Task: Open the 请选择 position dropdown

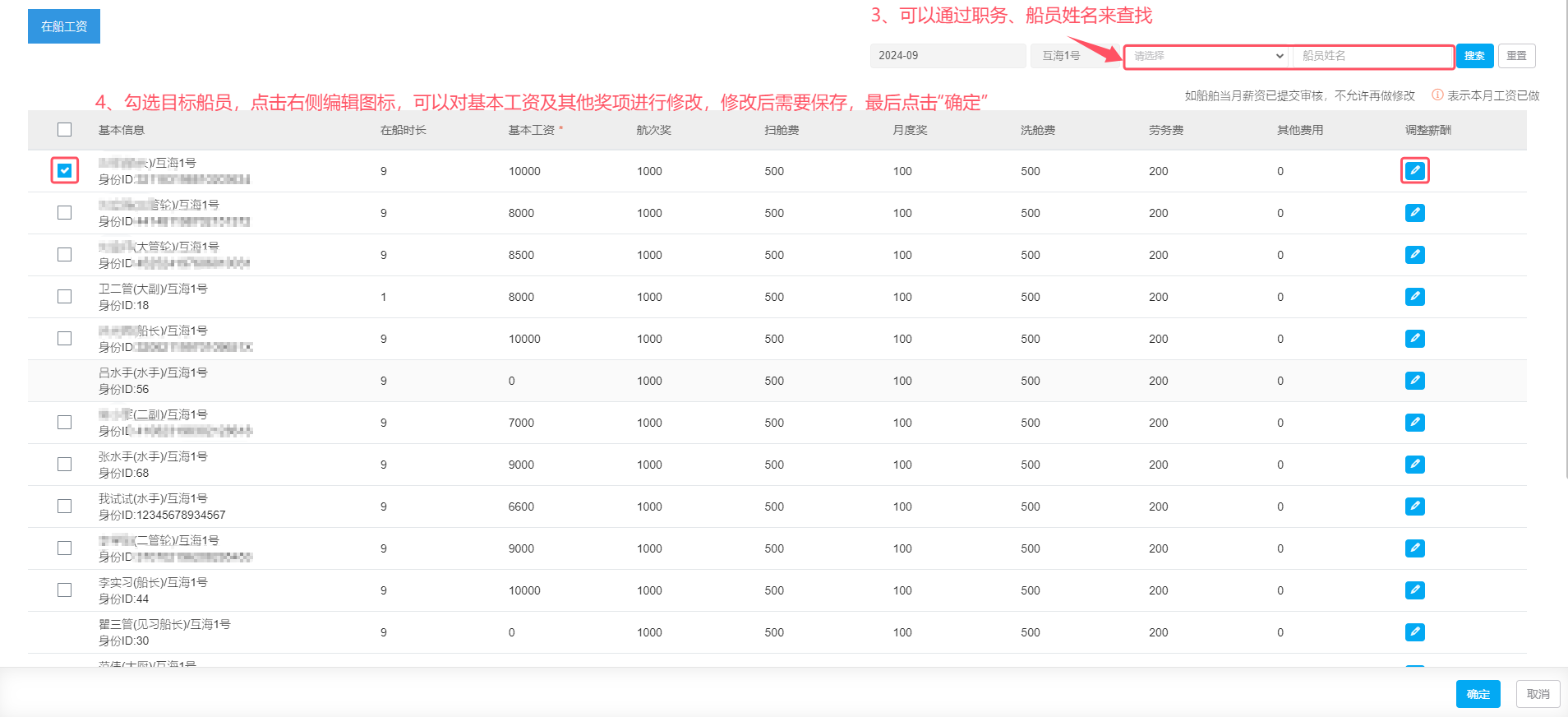Action: click(1208, 56)
